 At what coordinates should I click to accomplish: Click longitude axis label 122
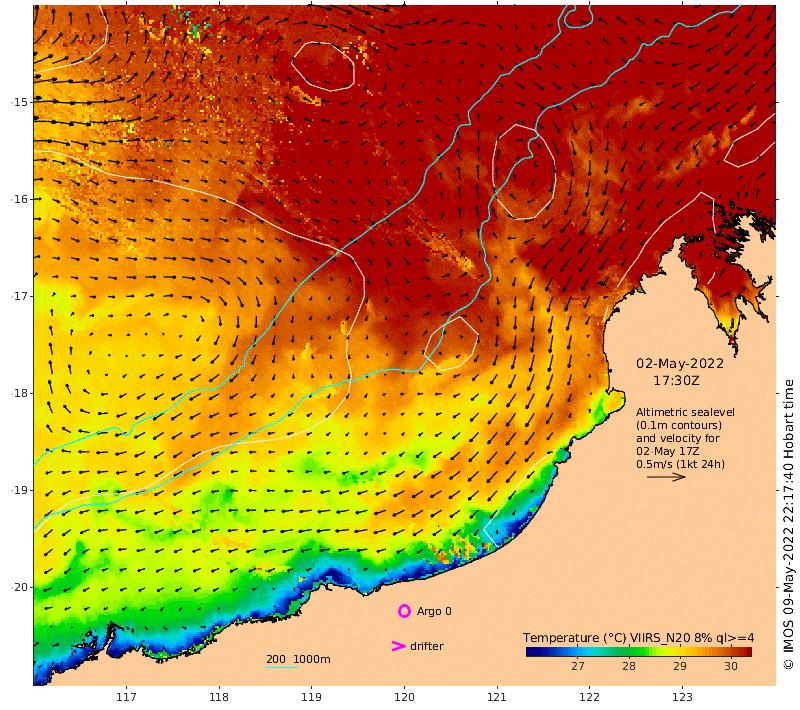(589, 697)
